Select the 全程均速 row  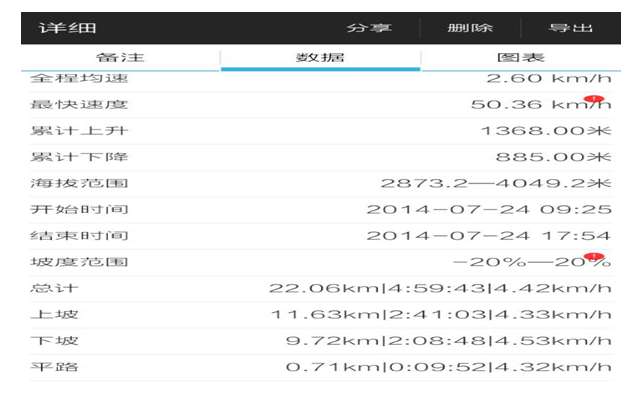(x=321, y=78)
